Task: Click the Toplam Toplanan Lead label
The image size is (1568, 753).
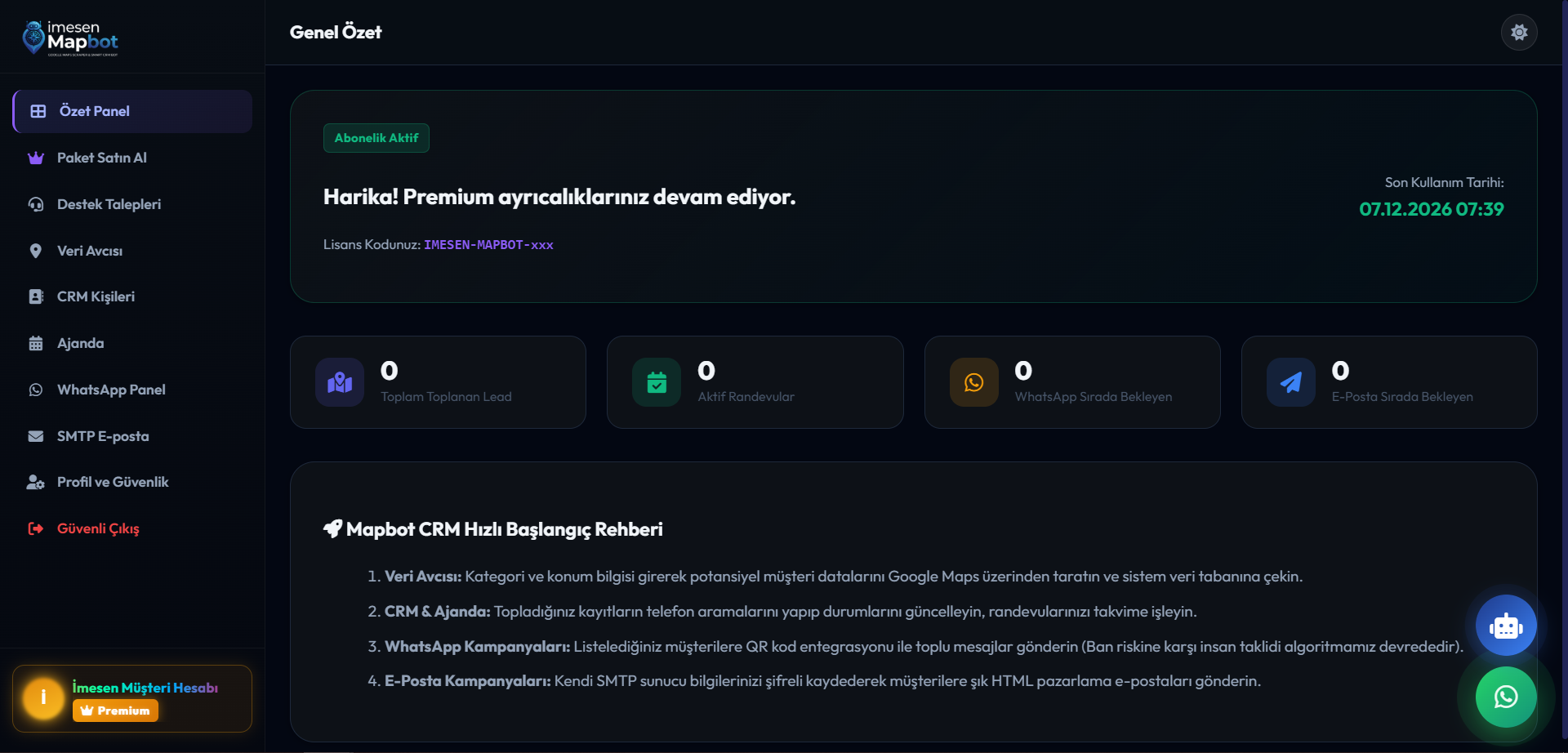Action: [x=446, y=397]
